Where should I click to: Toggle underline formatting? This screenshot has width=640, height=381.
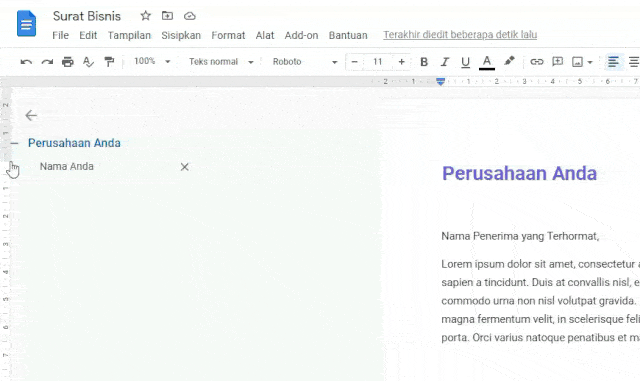[465, 62]
